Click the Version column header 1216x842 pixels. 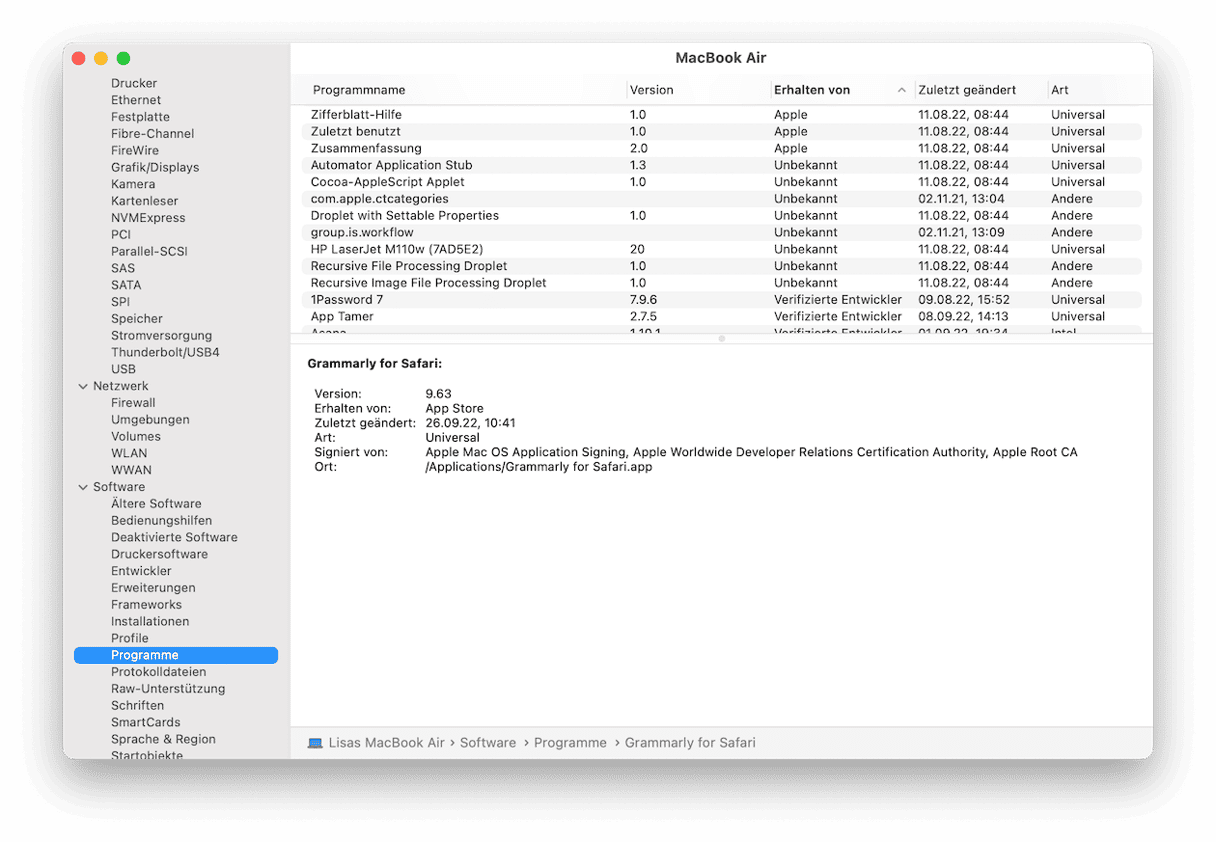652,90
